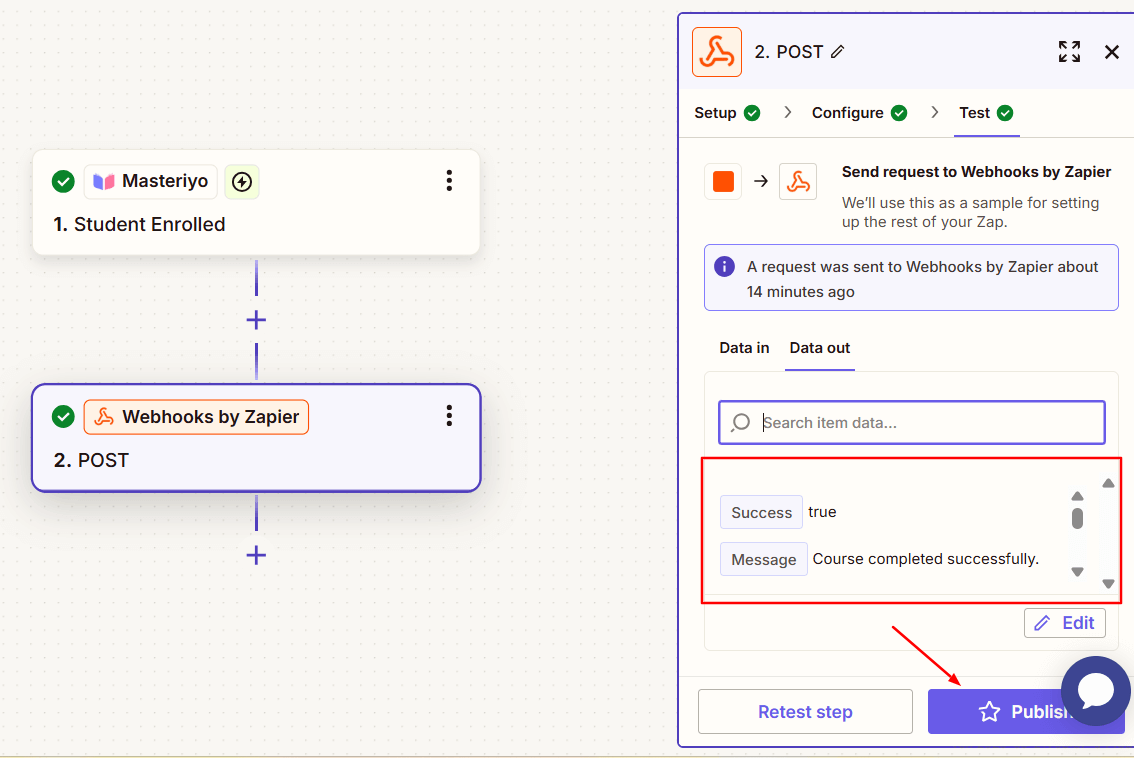The image size is (1134, 758).
Task: Click the Search item data field
Action: tap(912, 422)
